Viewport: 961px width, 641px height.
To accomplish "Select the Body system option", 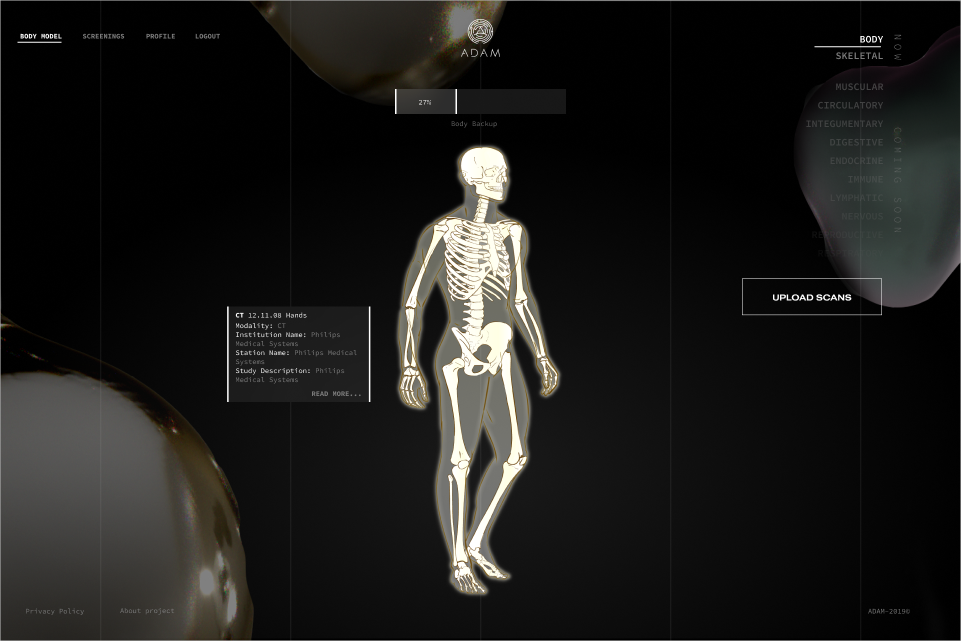I will click(870, 40).
